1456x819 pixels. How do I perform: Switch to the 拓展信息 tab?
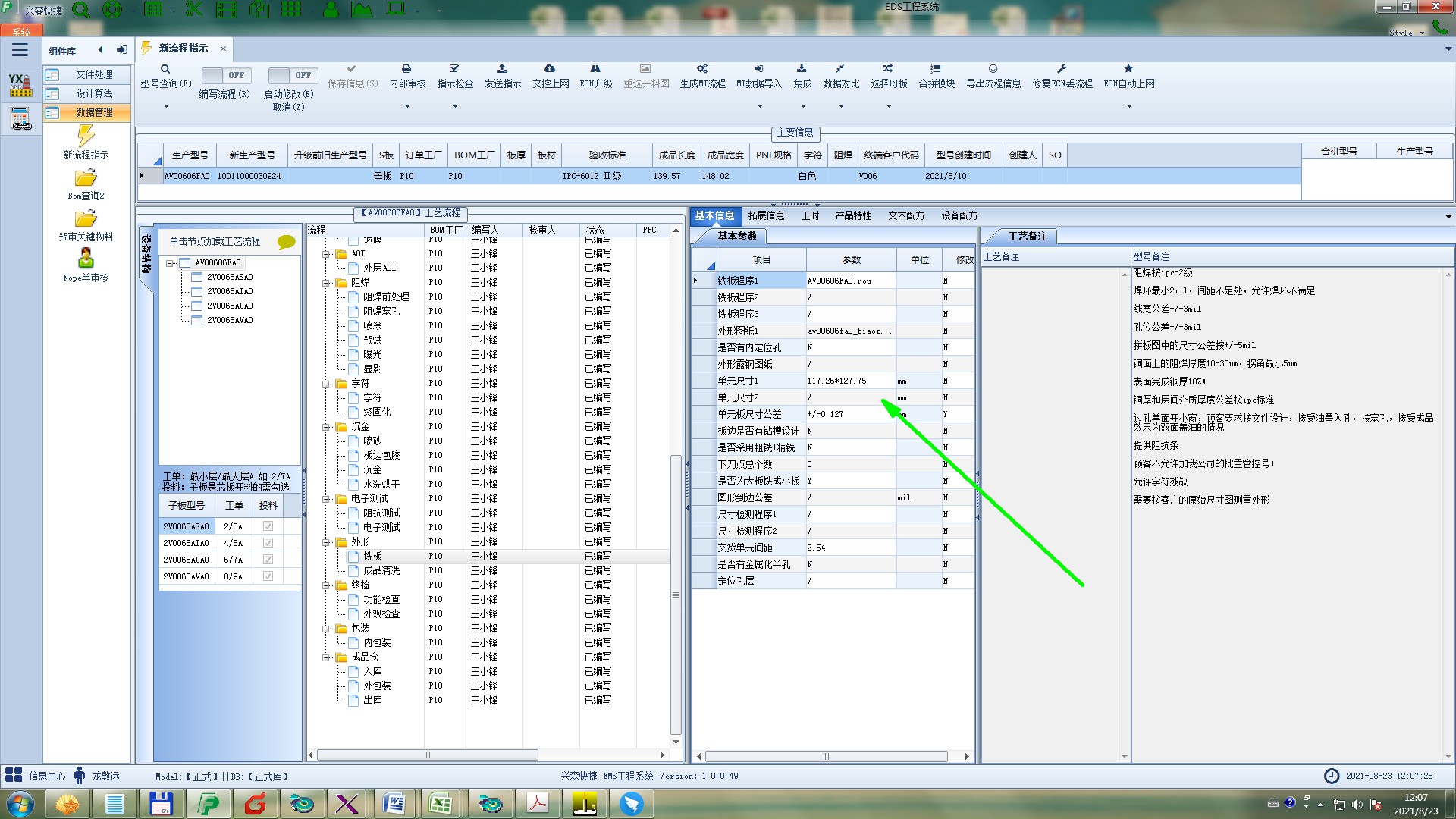pos(766,216)
